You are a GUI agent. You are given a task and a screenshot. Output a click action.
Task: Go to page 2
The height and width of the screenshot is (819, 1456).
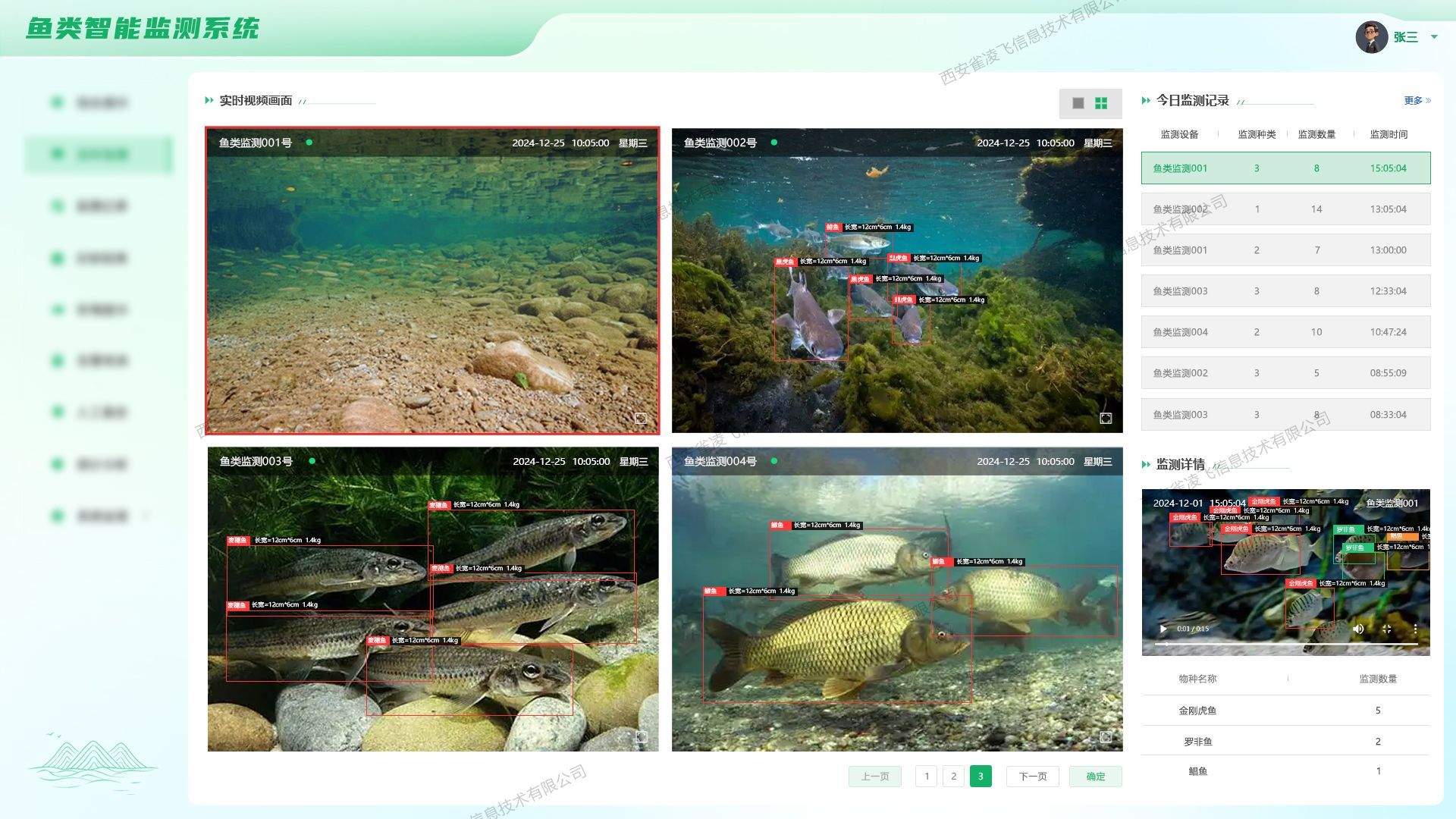click(x=953, y=776)
